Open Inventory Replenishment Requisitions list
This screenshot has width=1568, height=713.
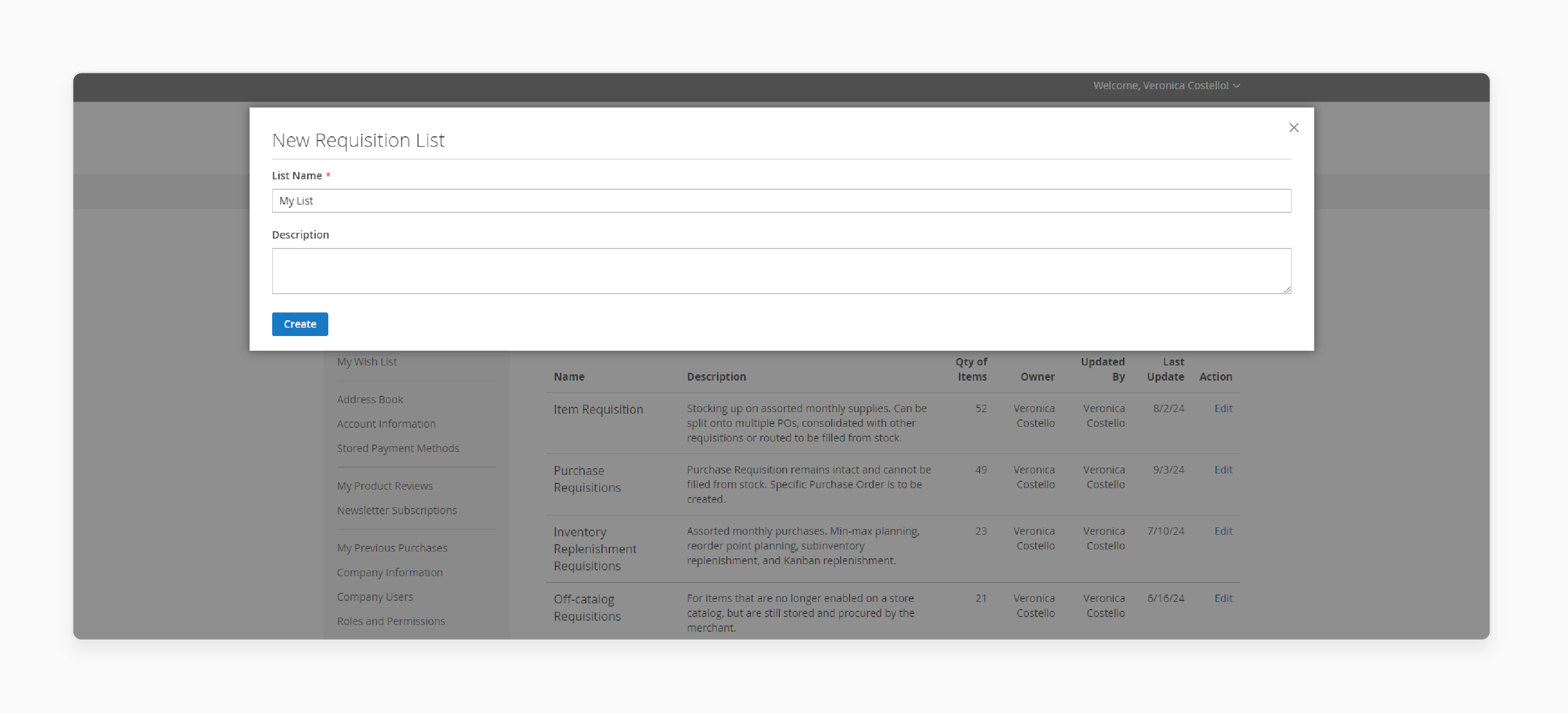pyautogui.click(x=595, y=548)
